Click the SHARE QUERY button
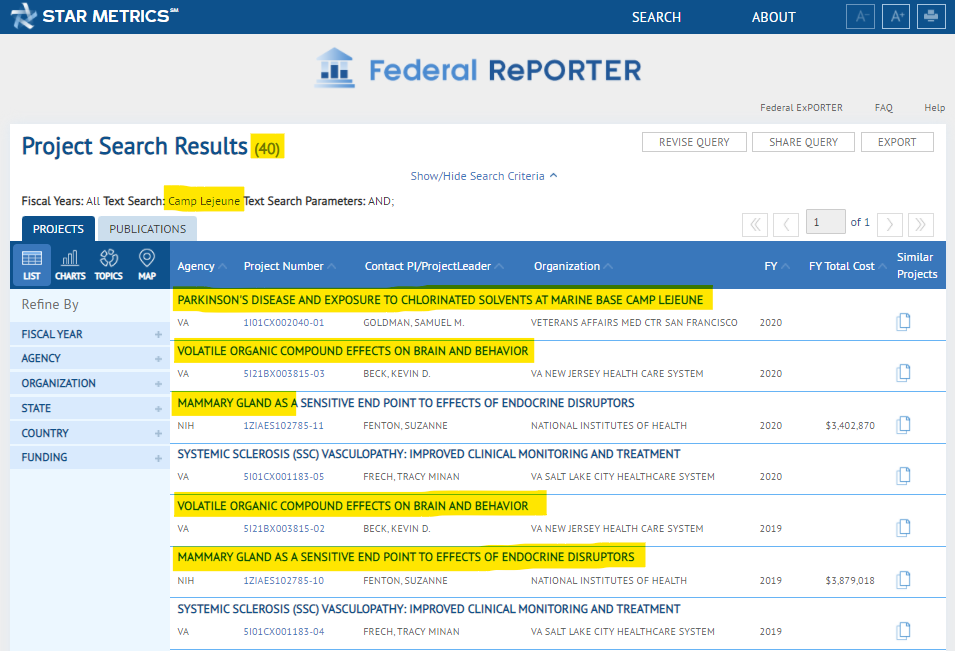 [x=803, y=142]
